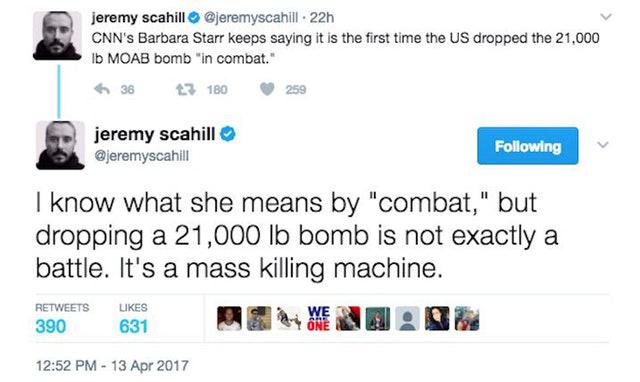Toggle the blue Following button

point(527,146)
